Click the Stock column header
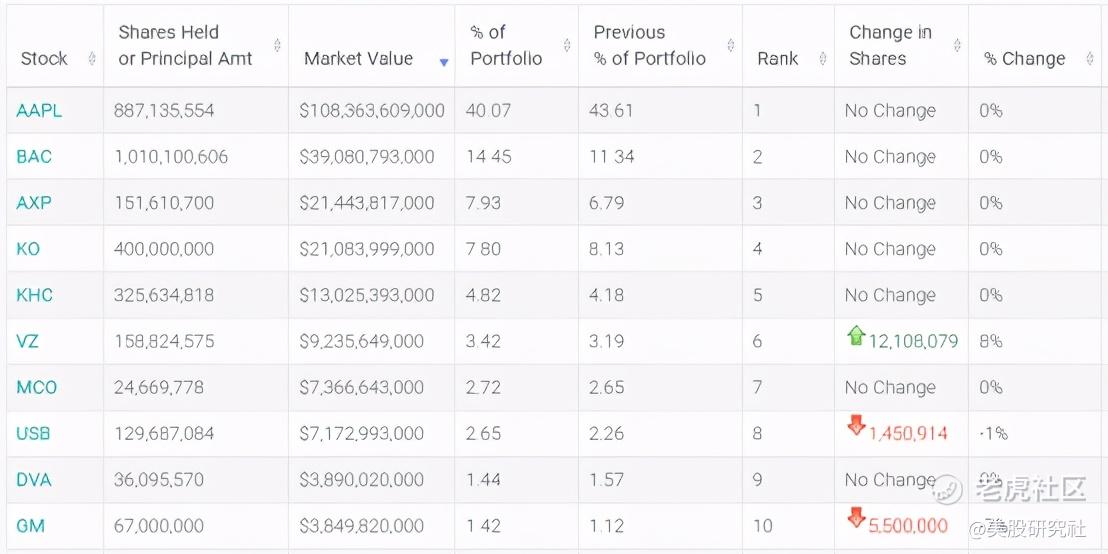 [44, 59]
